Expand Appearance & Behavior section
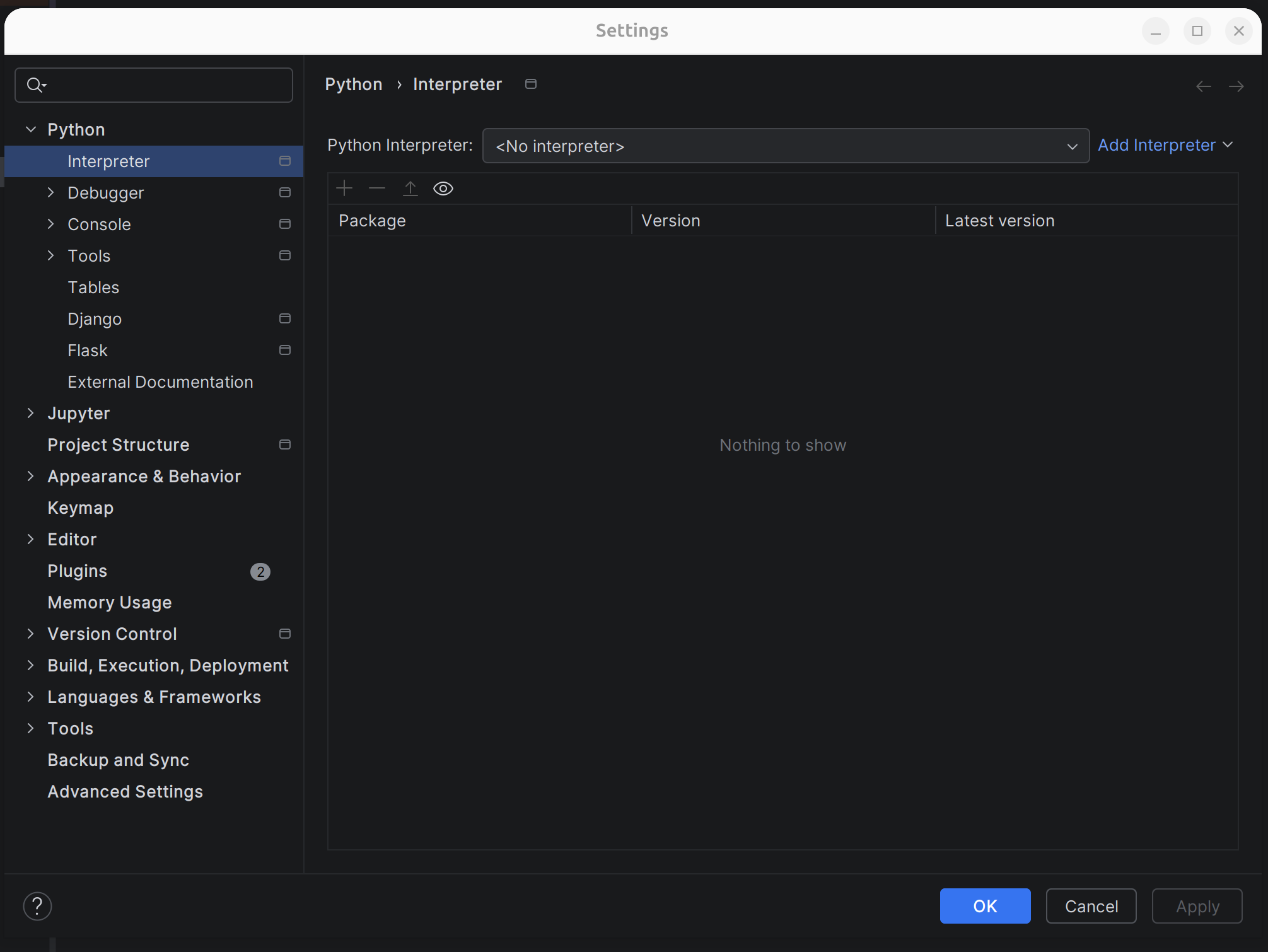 pos(30,476)
